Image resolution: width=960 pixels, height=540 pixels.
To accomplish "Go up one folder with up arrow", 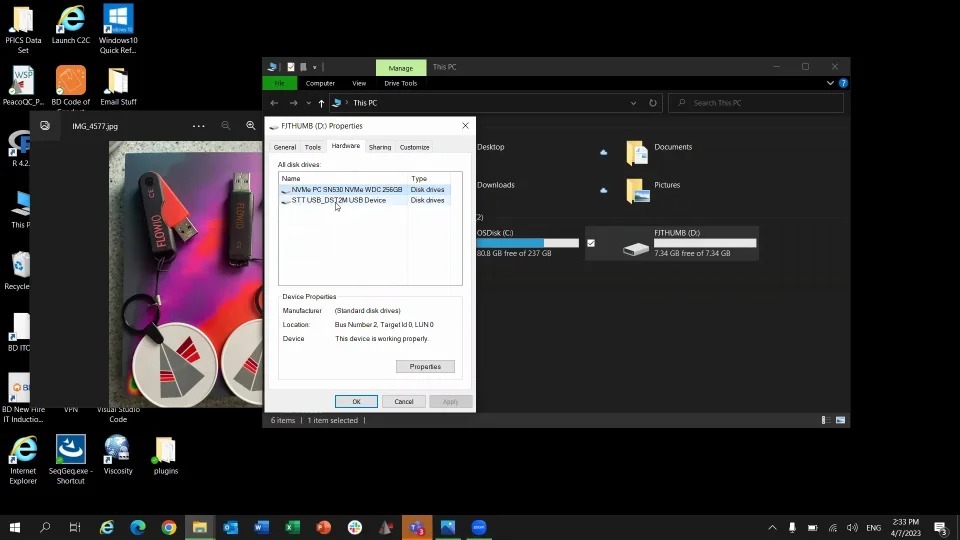I will (321, 103).
